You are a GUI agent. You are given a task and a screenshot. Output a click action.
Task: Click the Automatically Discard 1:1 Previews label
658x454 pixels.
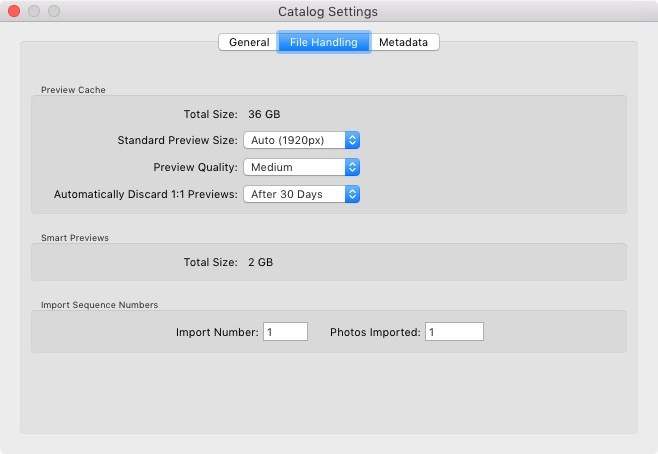pyautogui.click(x=146, y=194)
